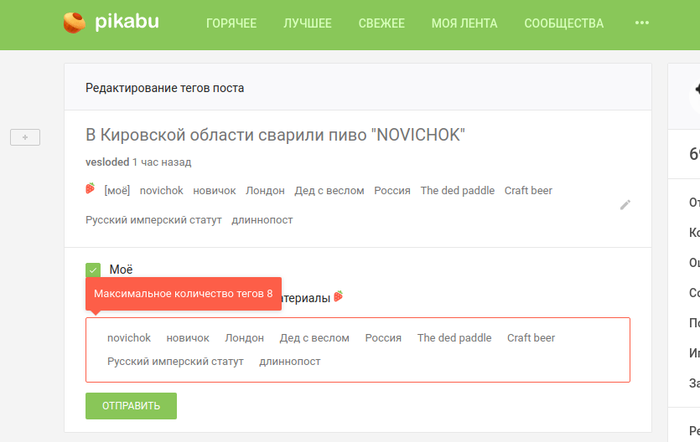Select The ded paddle in the tag editor
The width and height of the screenshot is (700, 442).
click(x=454, y=338)
